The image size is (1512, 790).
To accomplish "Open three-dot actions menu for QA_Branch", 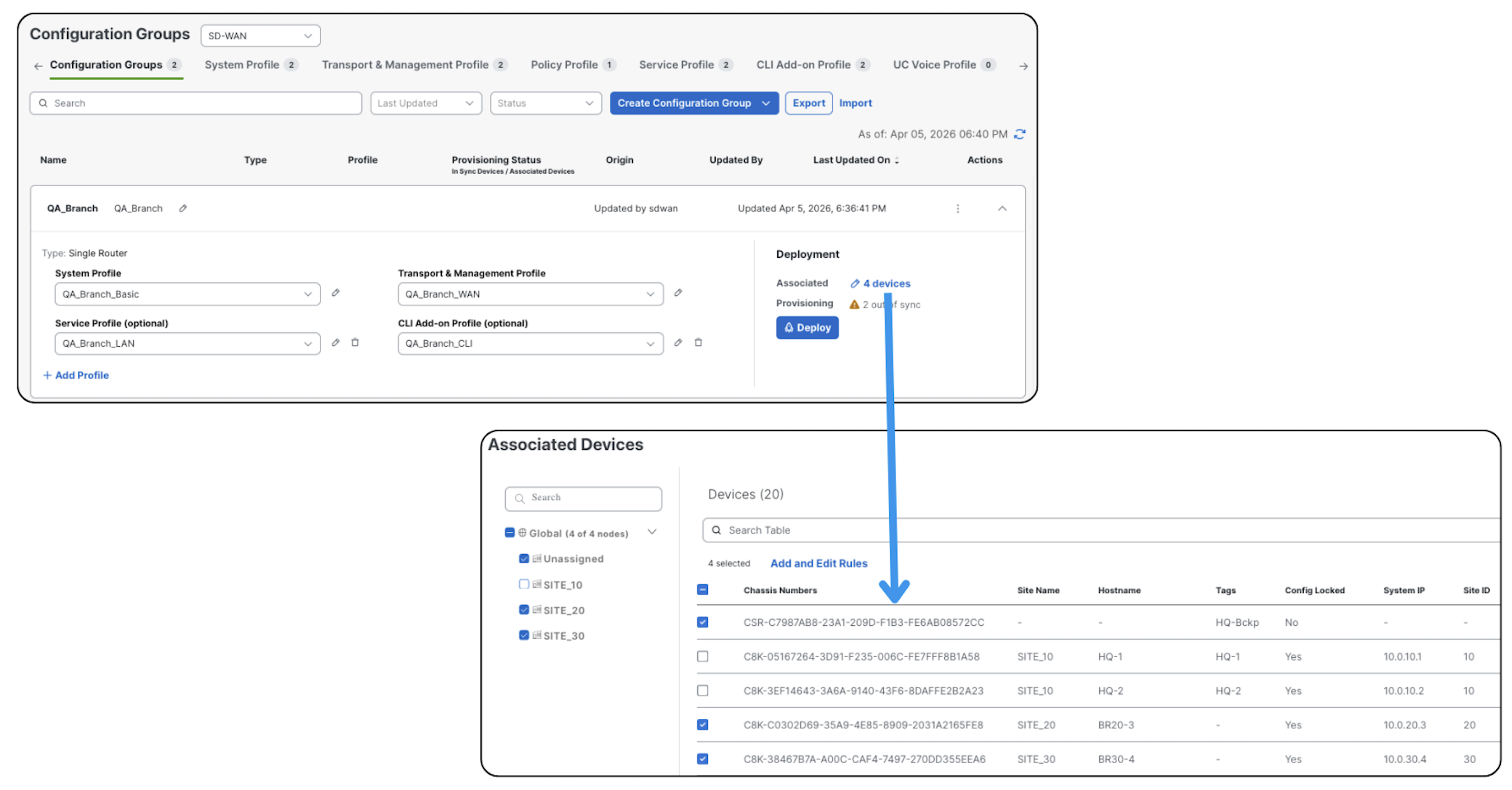I will point(958,208).
